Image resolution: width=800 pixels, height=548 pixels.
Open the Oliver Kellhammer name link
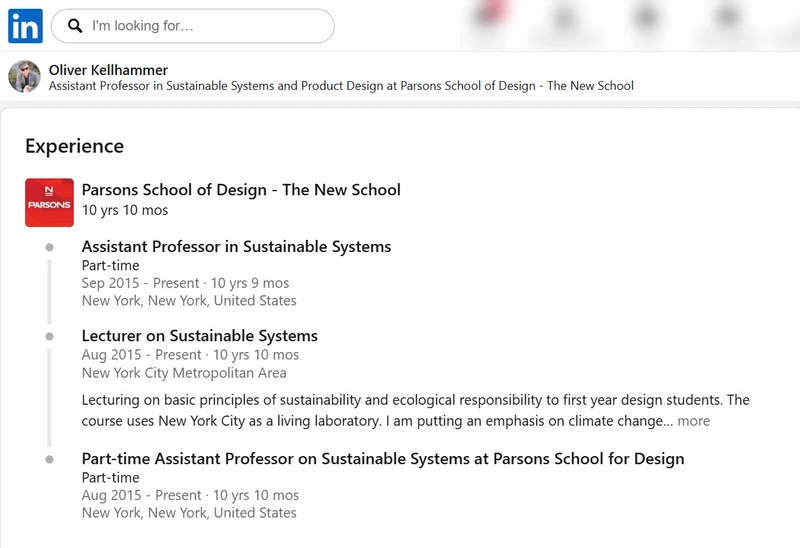coord(108,70)
